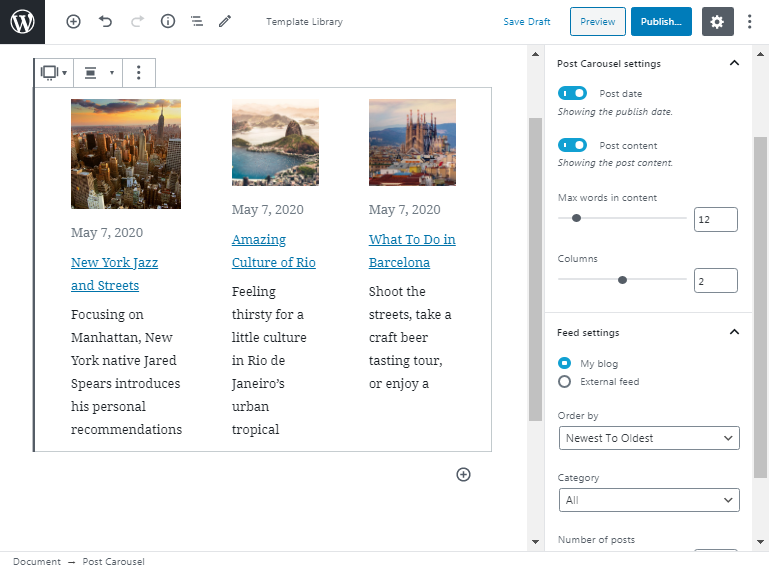Click Save Draft
Image resolution: width=769 pixels, height=570 pixels.
[x=527, y=22]
